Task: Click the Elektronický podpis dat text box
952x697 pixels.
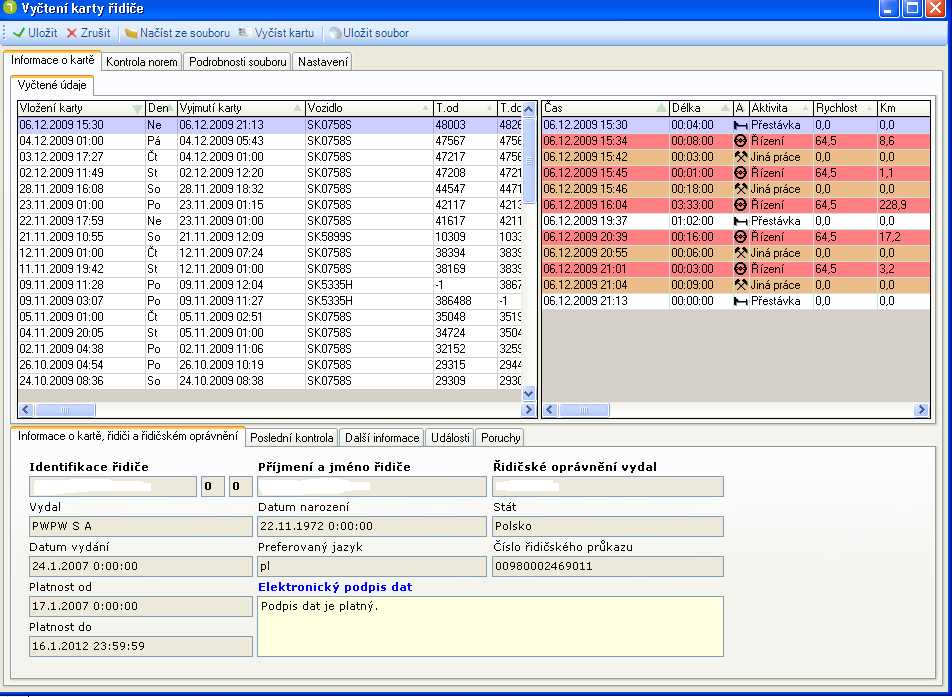Action: click(491, 627)
